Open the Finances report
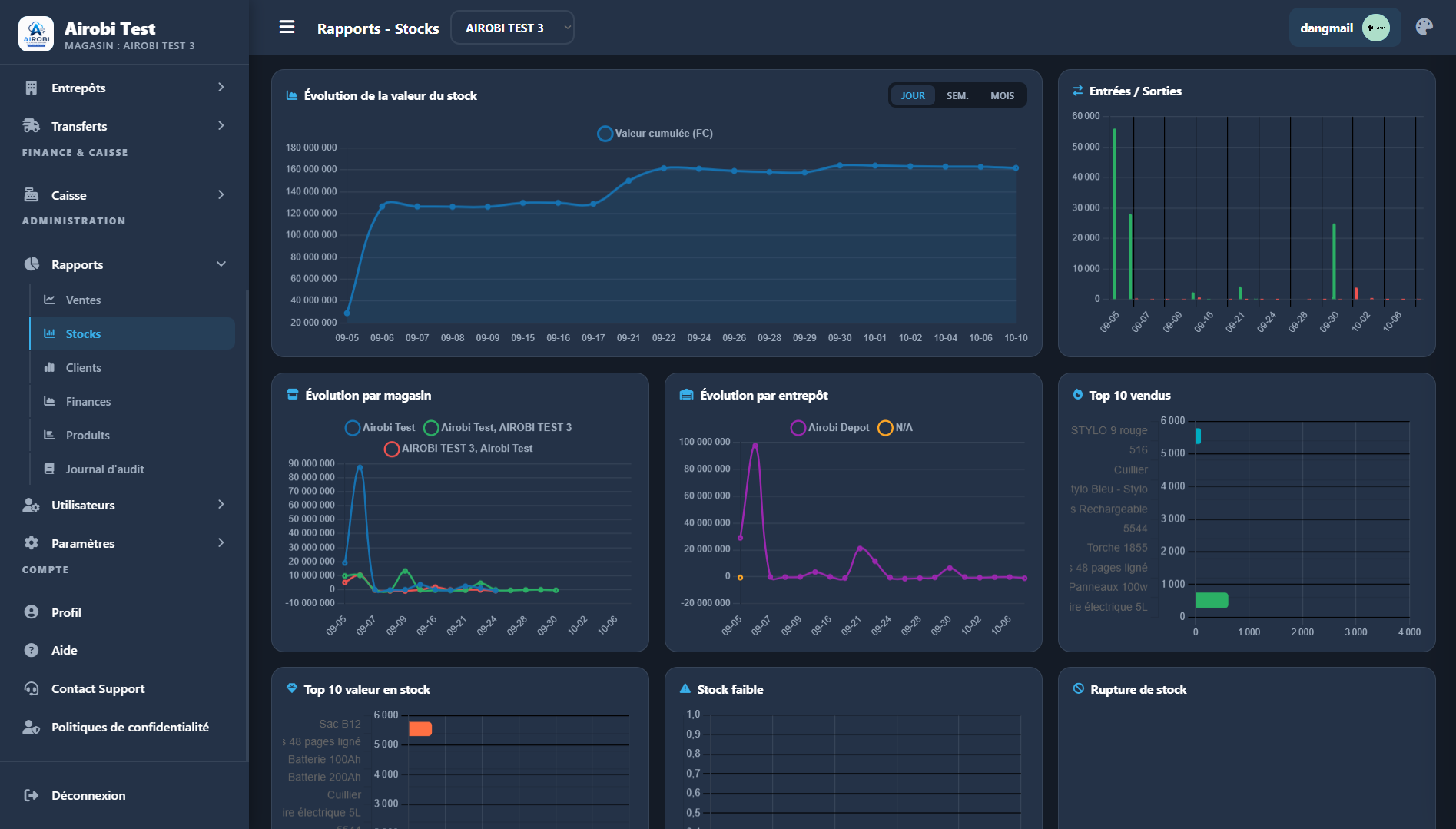1456x829 pixels. coord(132,401)
